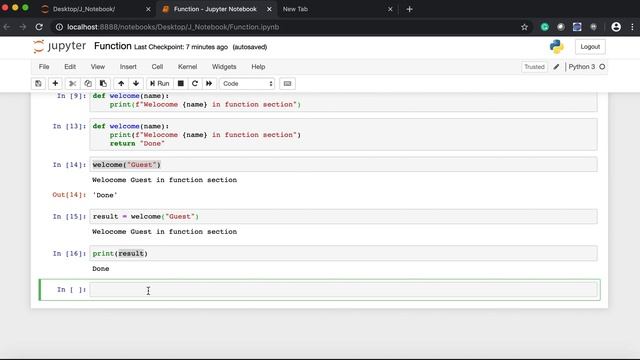Click the In [13] def welcome cell
Image resolution: width=640 pixels, height=360 pixels.
tap(343, 135)
